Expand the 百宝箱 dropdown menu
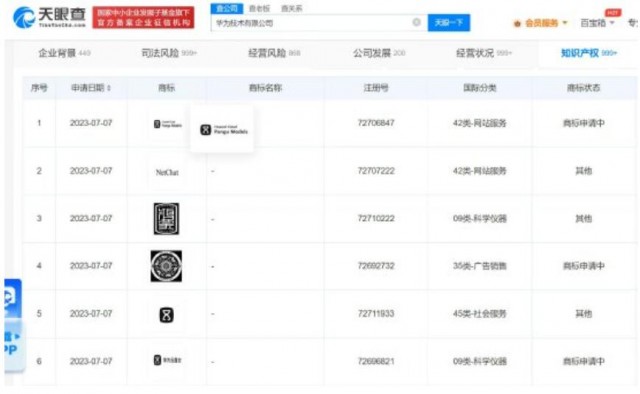 [597, 23]
